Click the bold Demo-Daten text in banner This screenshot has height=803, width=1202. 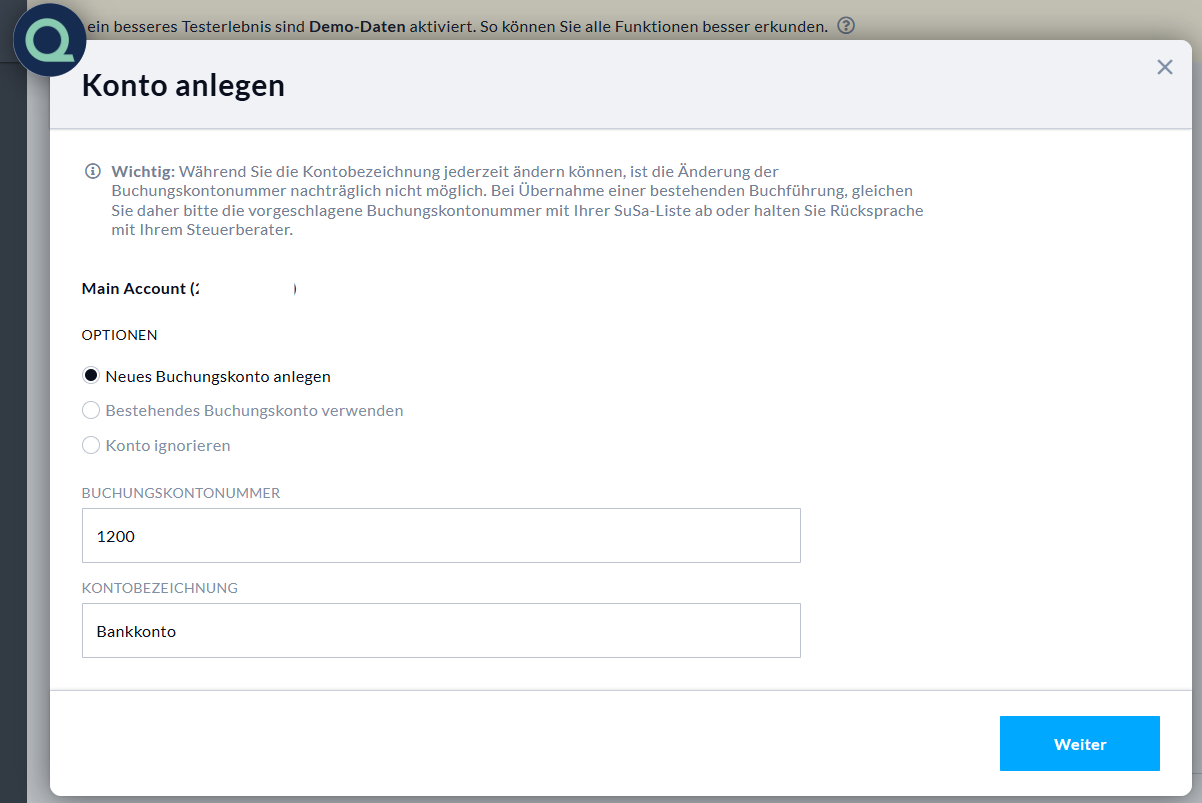[357, 27]
